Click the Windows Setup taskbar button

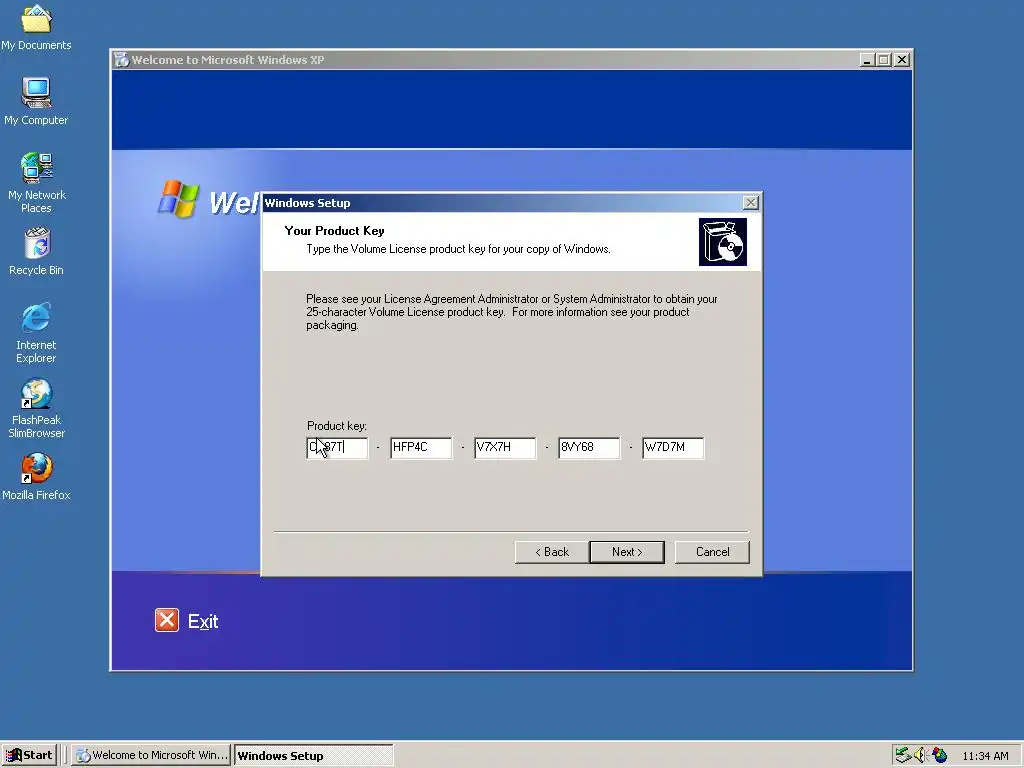click(313, 755)
